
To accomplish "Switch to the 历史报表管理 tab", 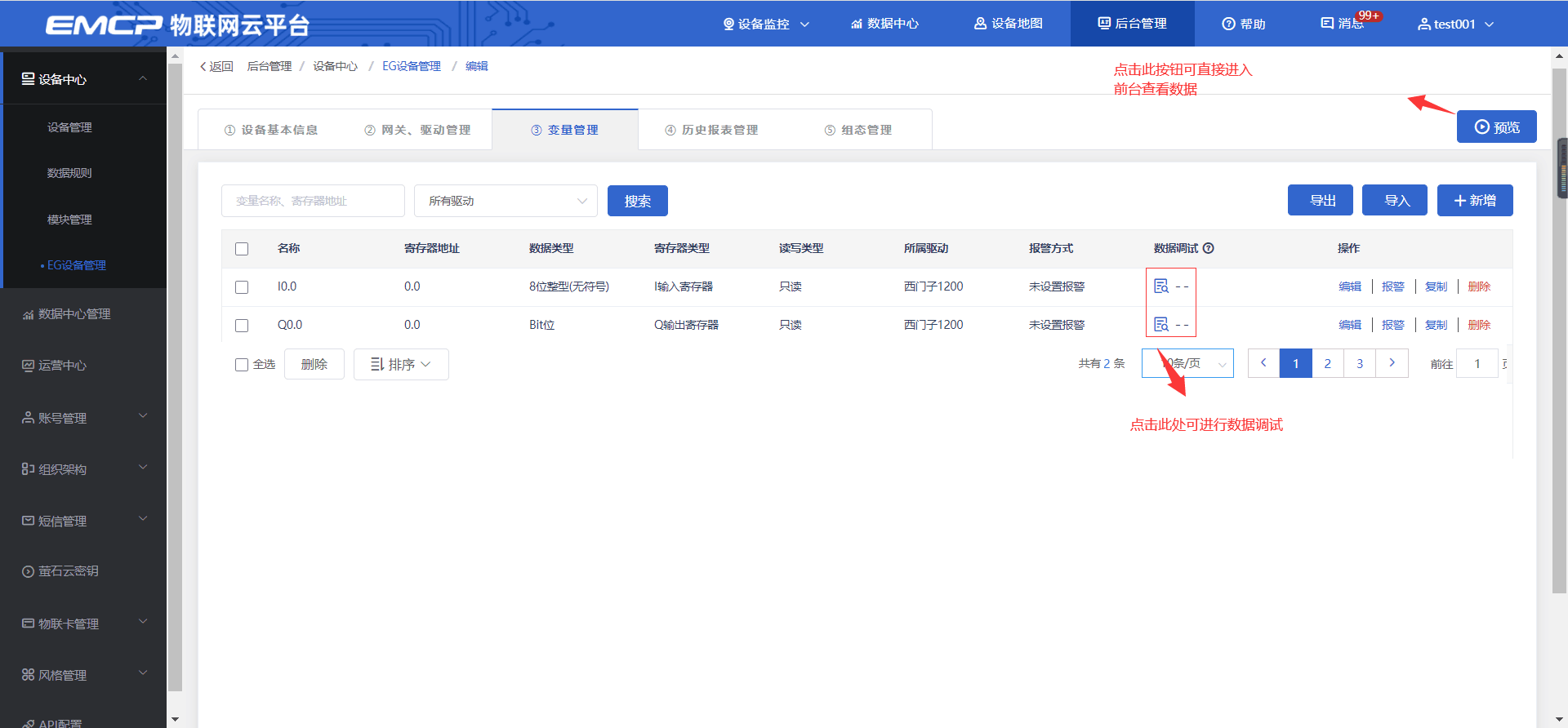I will coord(711,130).
